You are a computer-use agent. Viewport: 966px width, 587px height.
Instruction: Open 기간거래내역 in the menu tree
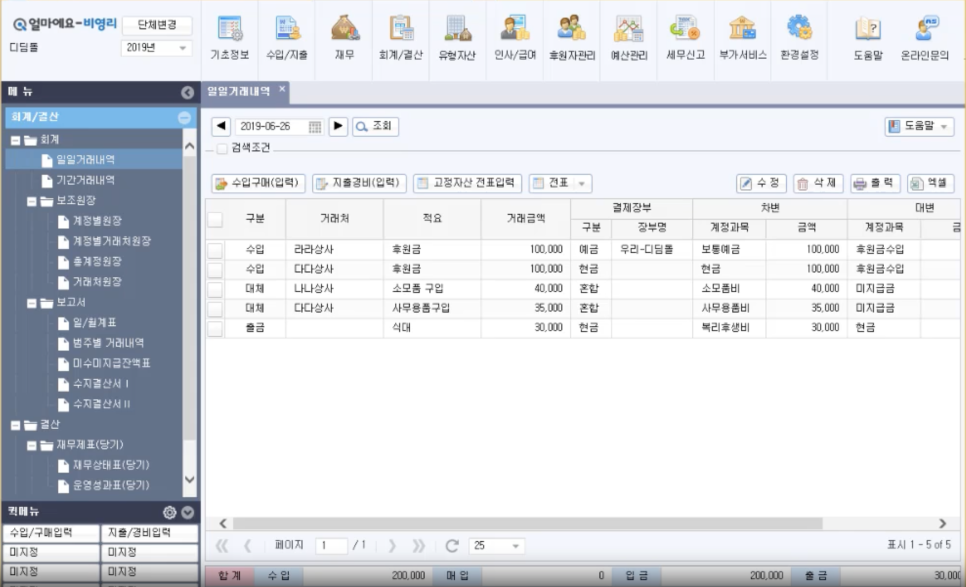point(86,180)
